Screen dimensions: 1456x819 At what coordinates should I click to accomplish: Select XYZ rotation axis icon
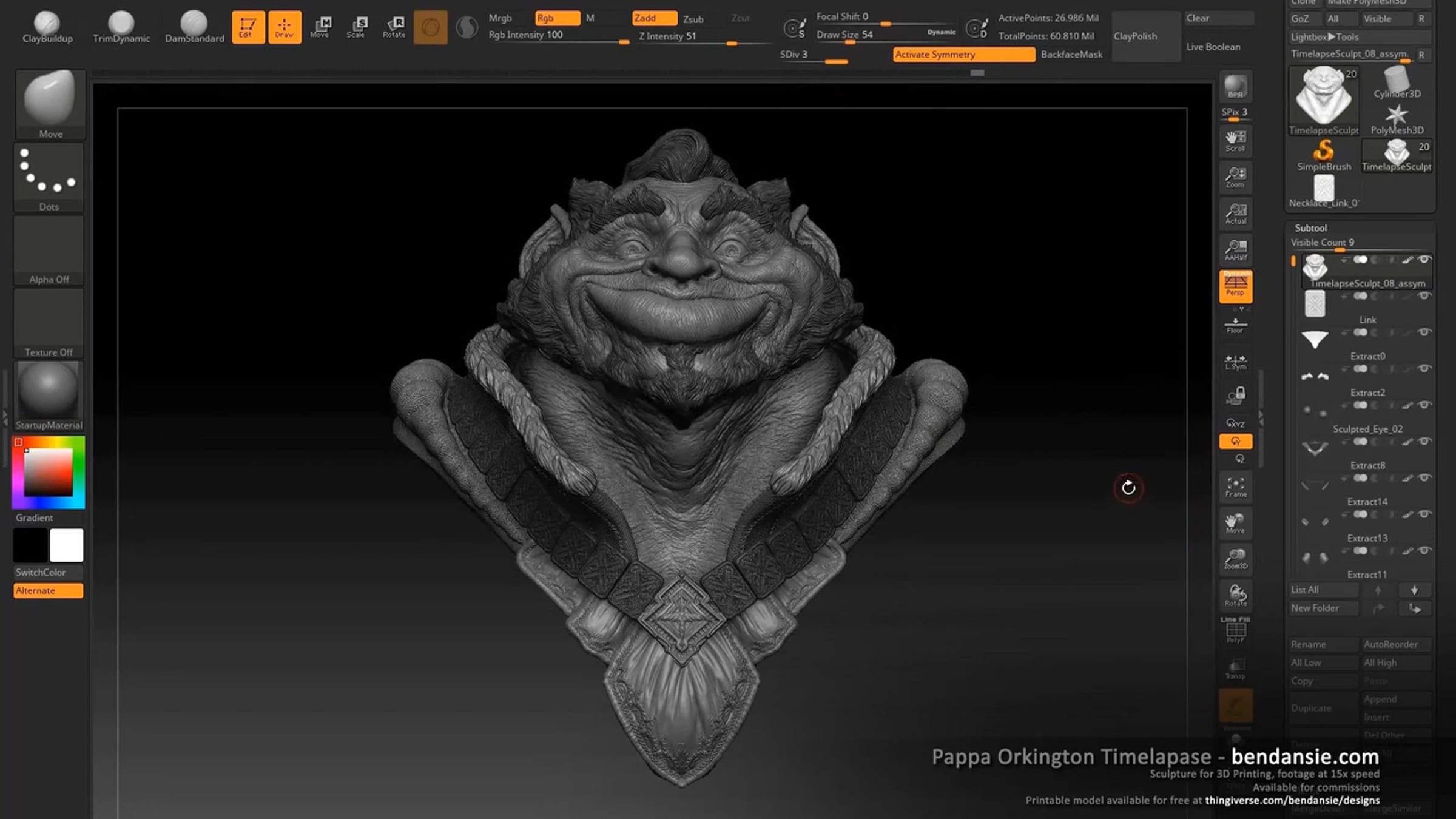(1236, 423)
